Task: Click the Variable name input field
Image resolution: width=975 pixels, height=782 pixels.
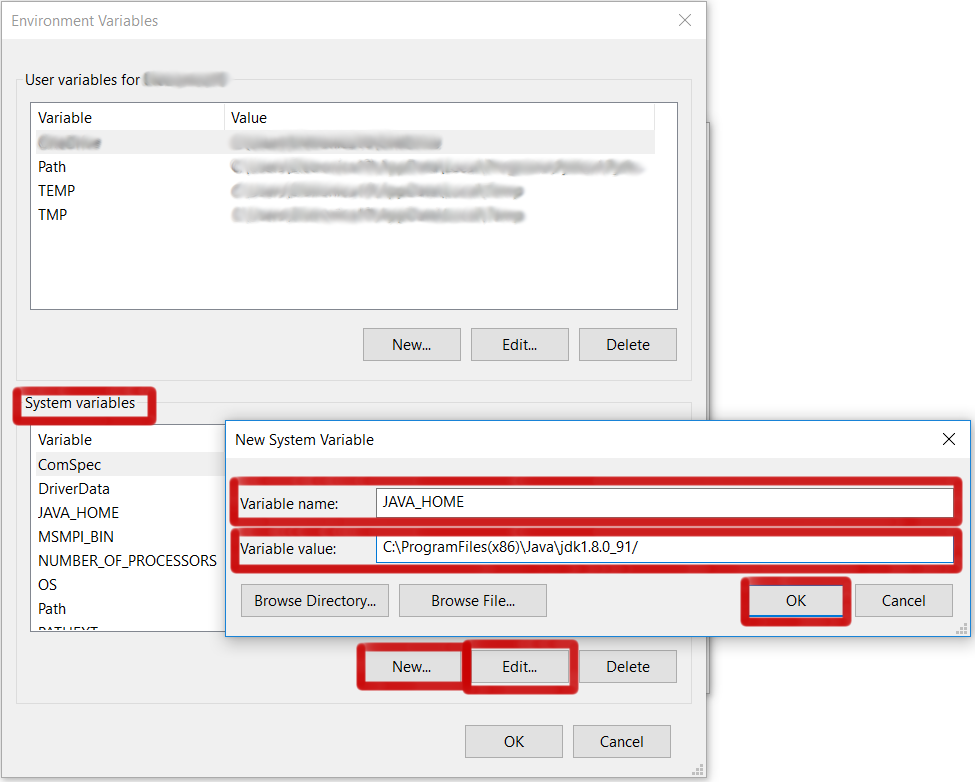Action: pyautogui.click(x=660, y=502)
